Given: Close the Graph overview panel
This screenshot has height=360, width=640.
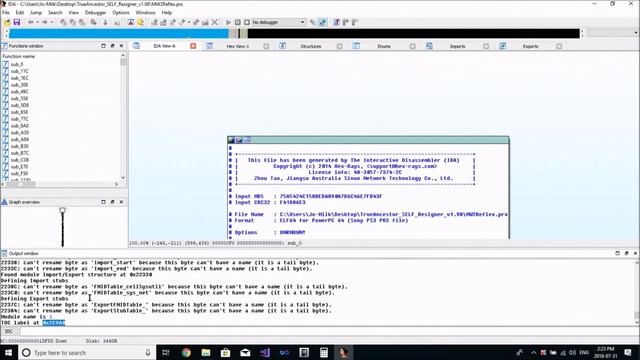Looking at the screenshot, I should coord(121,202).
